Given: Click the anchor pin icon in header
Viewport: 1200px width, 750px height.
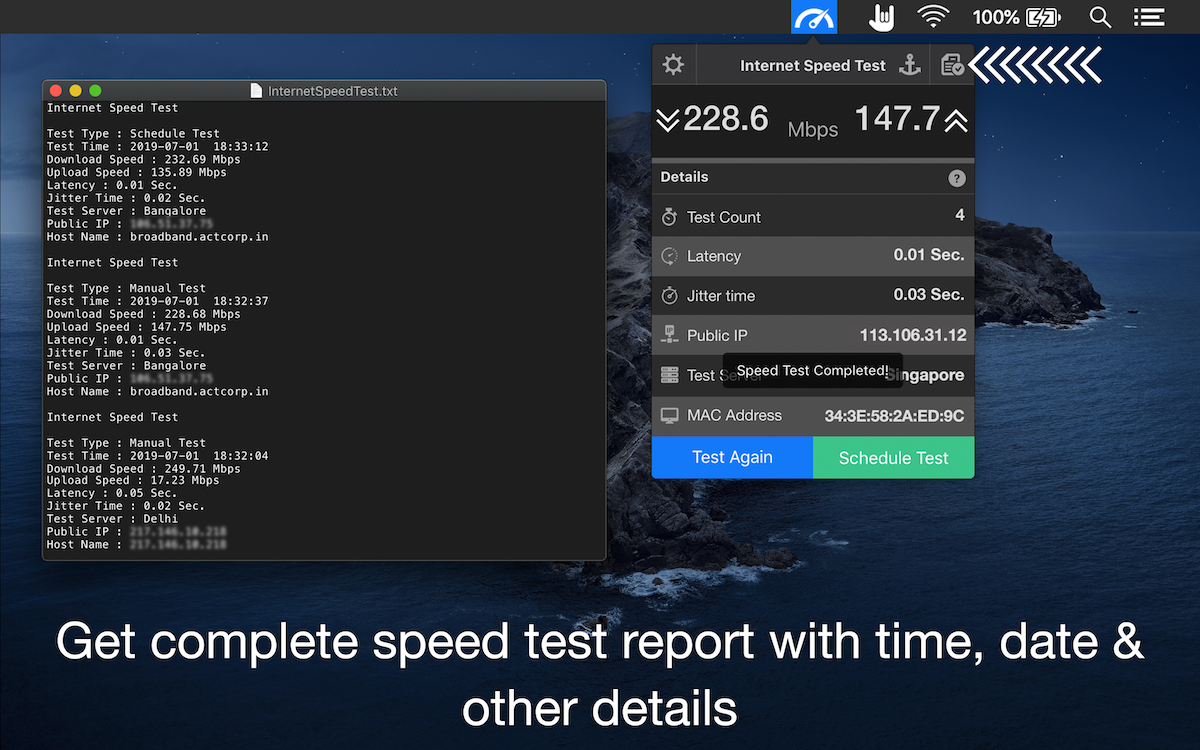Looking at the screenshot, I should pos(909,65).
